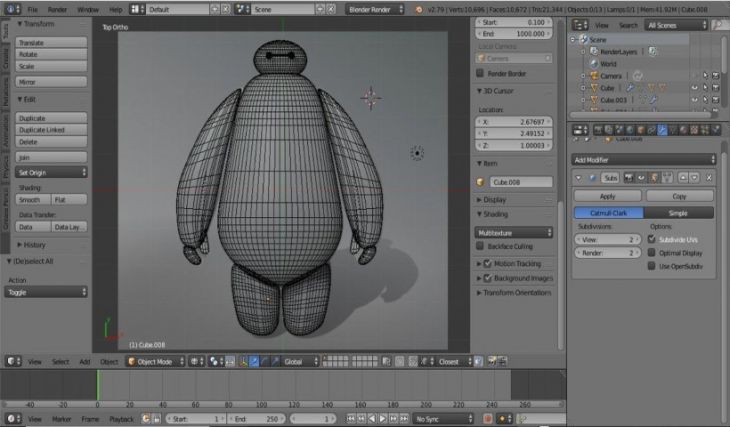The width and height of the screenshot is (730, 427).
Task: Expand the Display panel
Action: tap(491, 199)
